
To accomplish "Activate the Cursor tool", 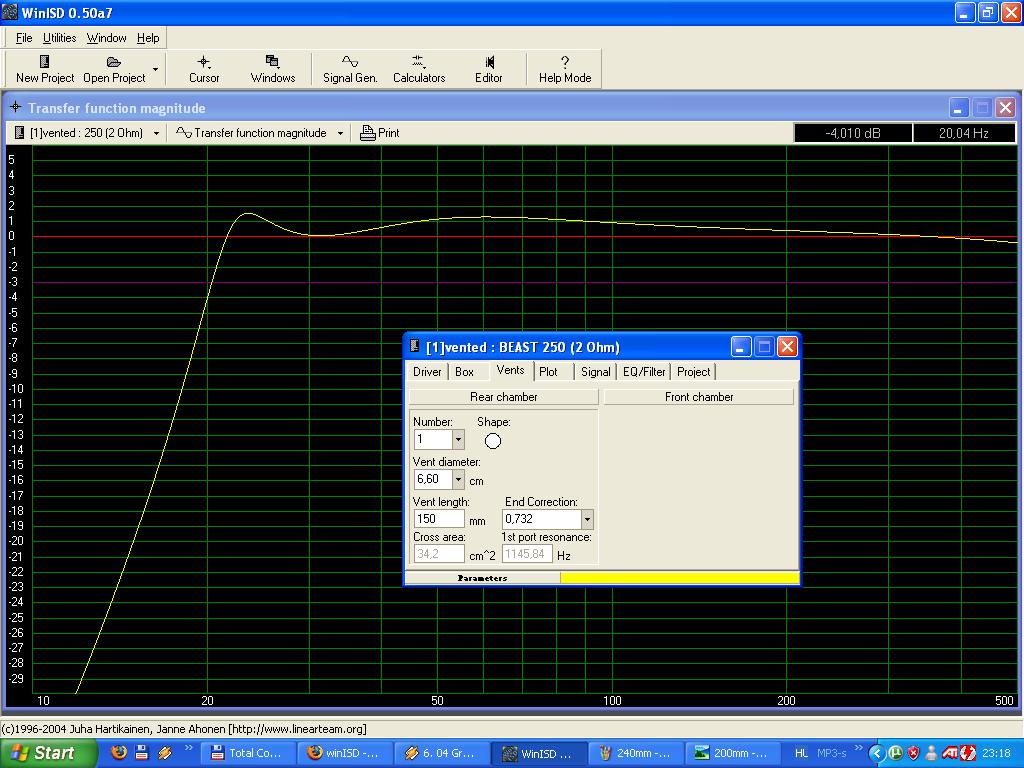I will pos(204,69).
